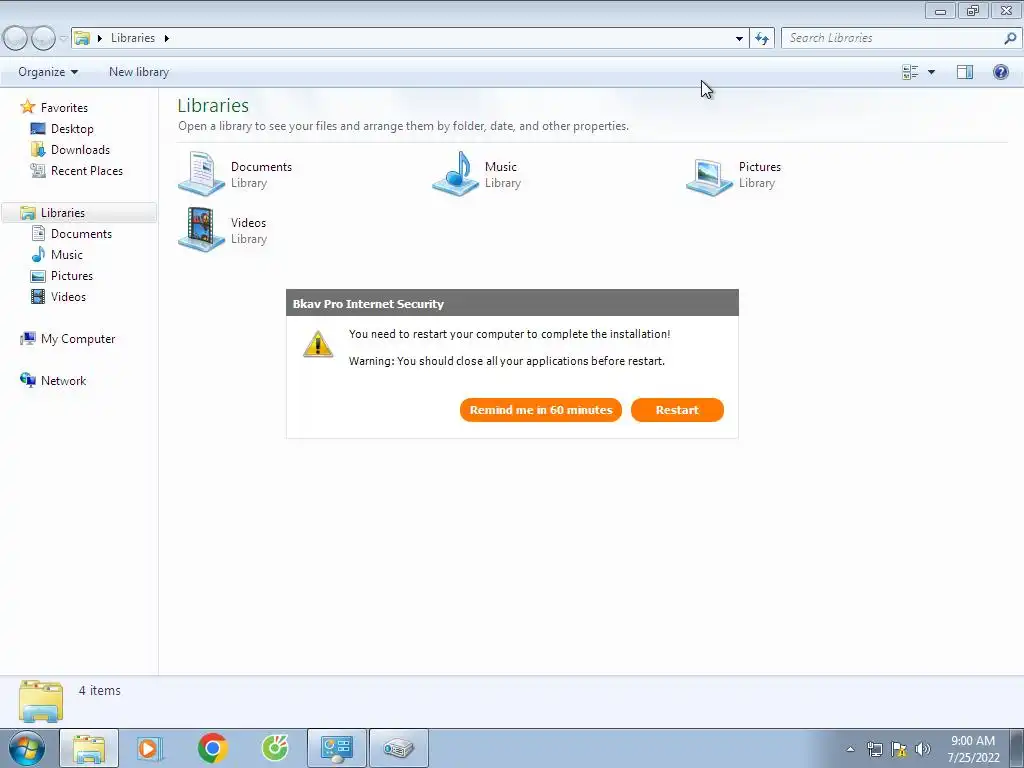The image size is (1024, 768).
Task: Launch Google Chrome from taskbar
Action: tap(212, 748)
